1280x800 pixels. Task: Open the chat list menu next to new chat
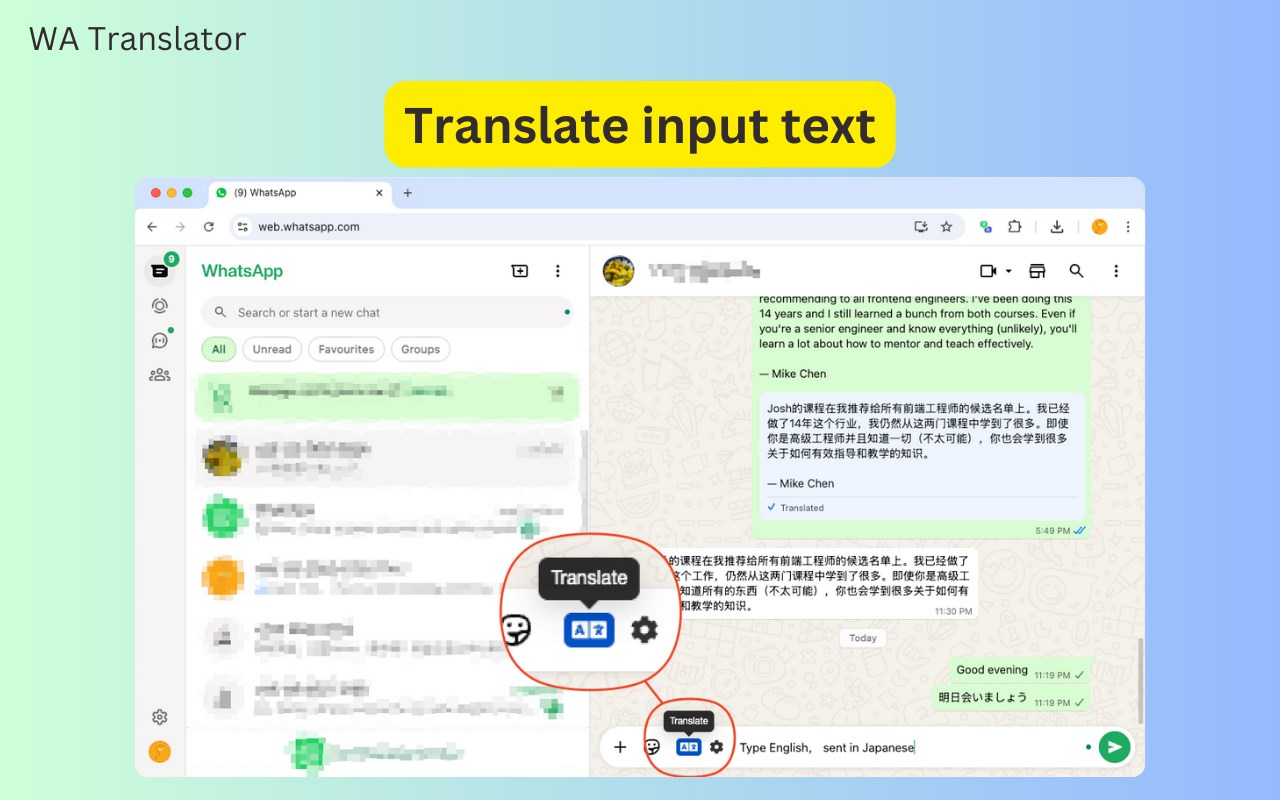point(558,271)
